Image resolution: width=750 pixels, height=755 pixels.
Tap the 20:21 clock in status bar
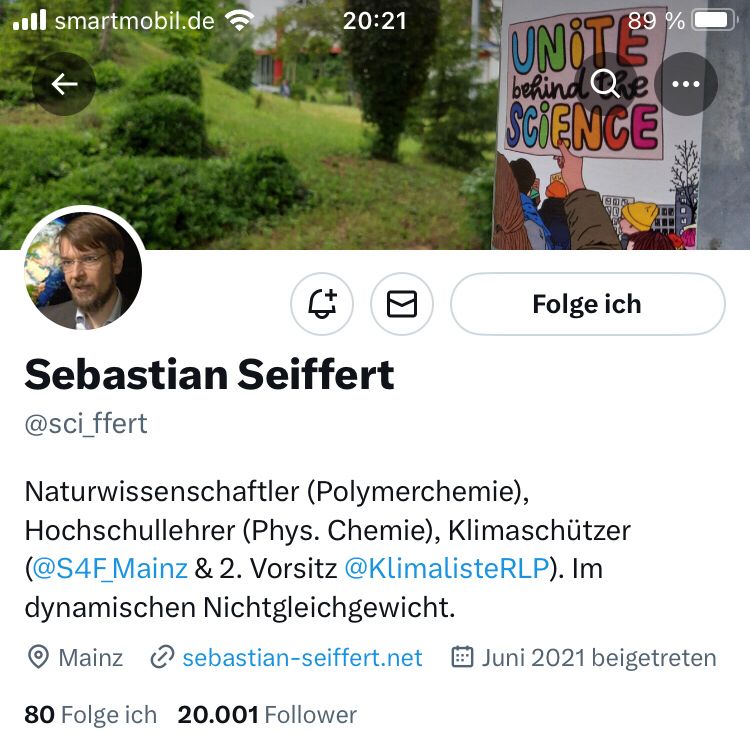[x=375, y=21]
